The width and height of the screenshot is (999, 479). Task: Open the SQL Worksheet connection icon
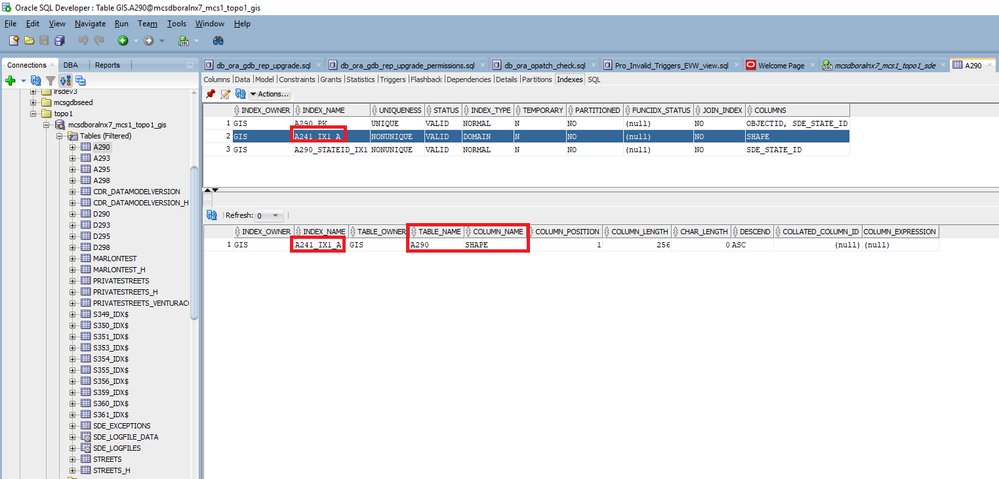click(x=183, y=41)
